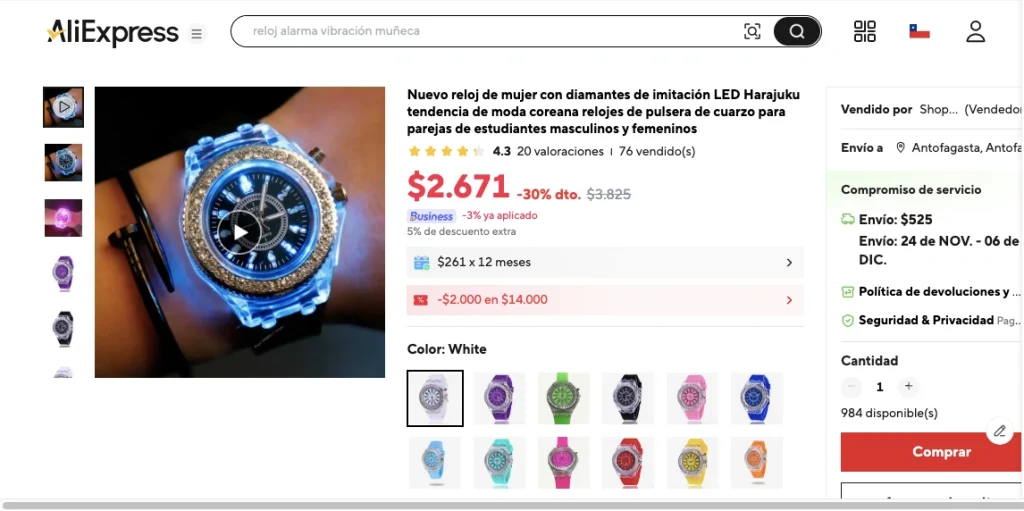Select the white watch color option
Screen dimensions: 1024x511
(x=435, y=398)
